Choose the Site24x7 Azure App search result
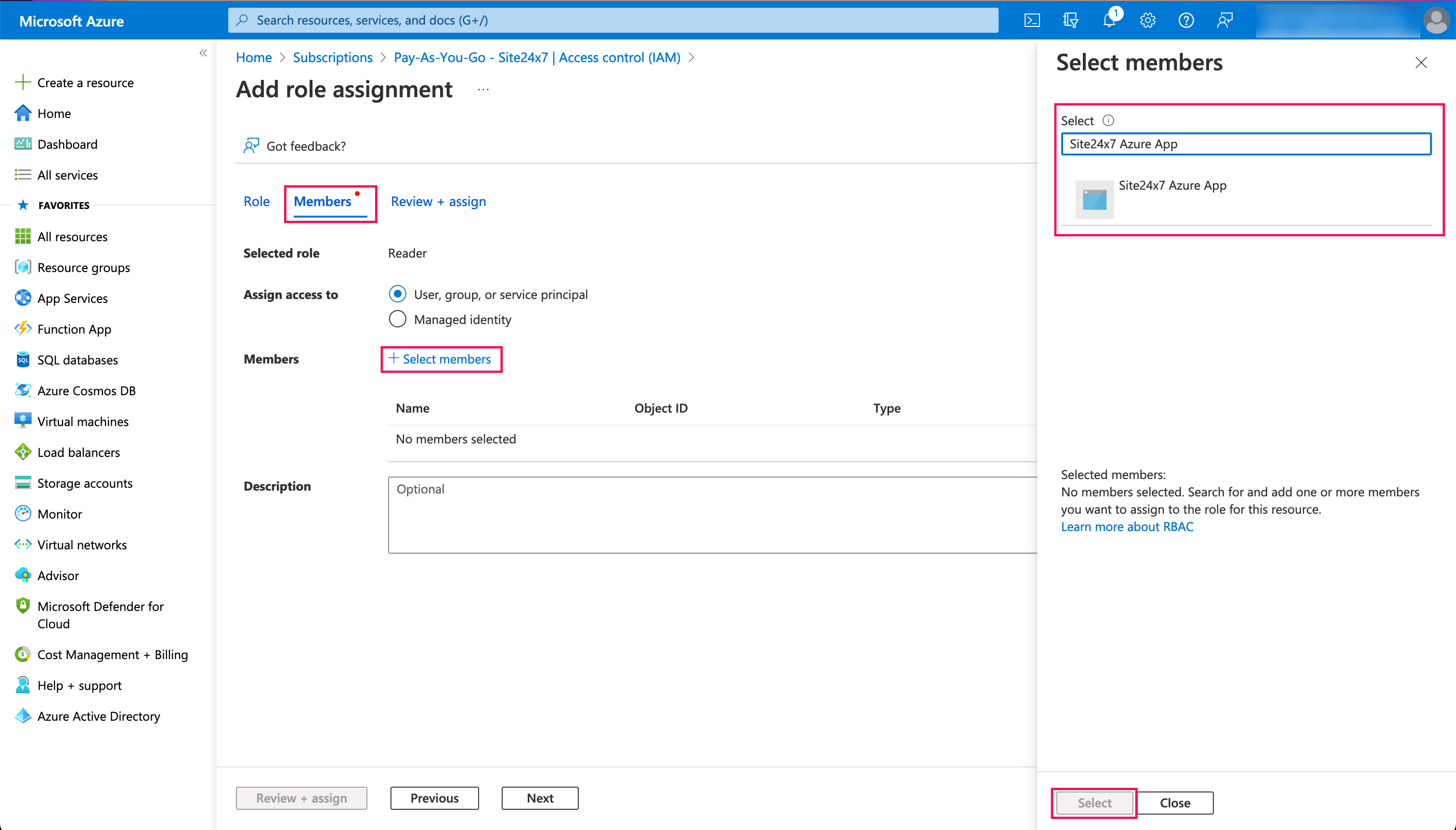The height and width of the screenshot is (830, 1456). [x=1173, y=185]
